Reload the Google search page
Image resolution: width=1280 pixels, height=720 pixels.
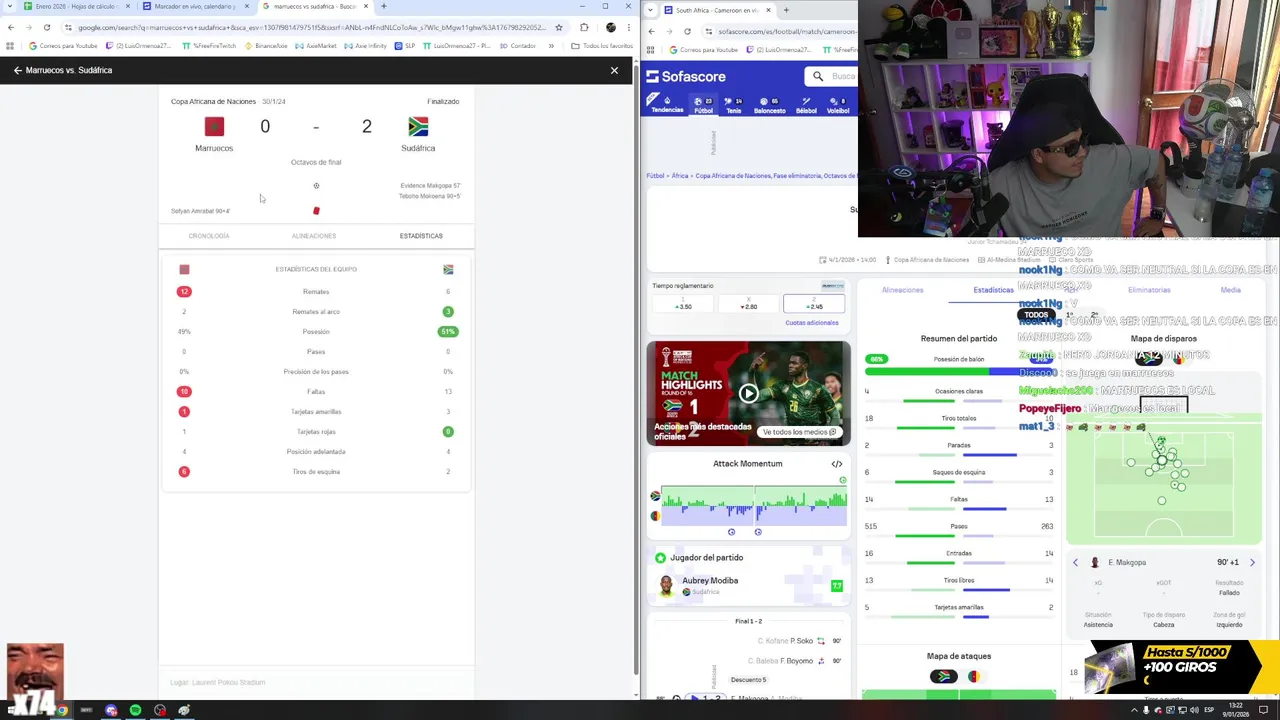point(47,28)
